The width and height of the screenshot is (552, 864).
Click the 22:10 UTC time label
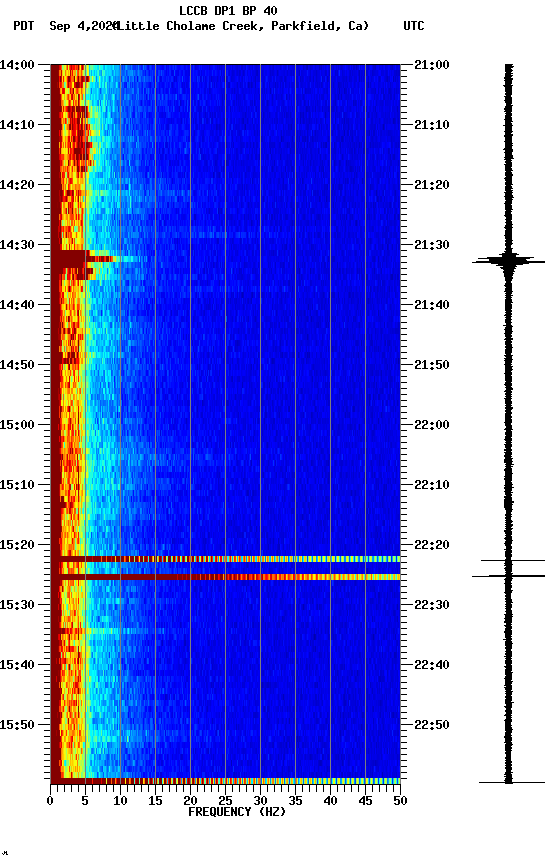(x=432, y=485)
